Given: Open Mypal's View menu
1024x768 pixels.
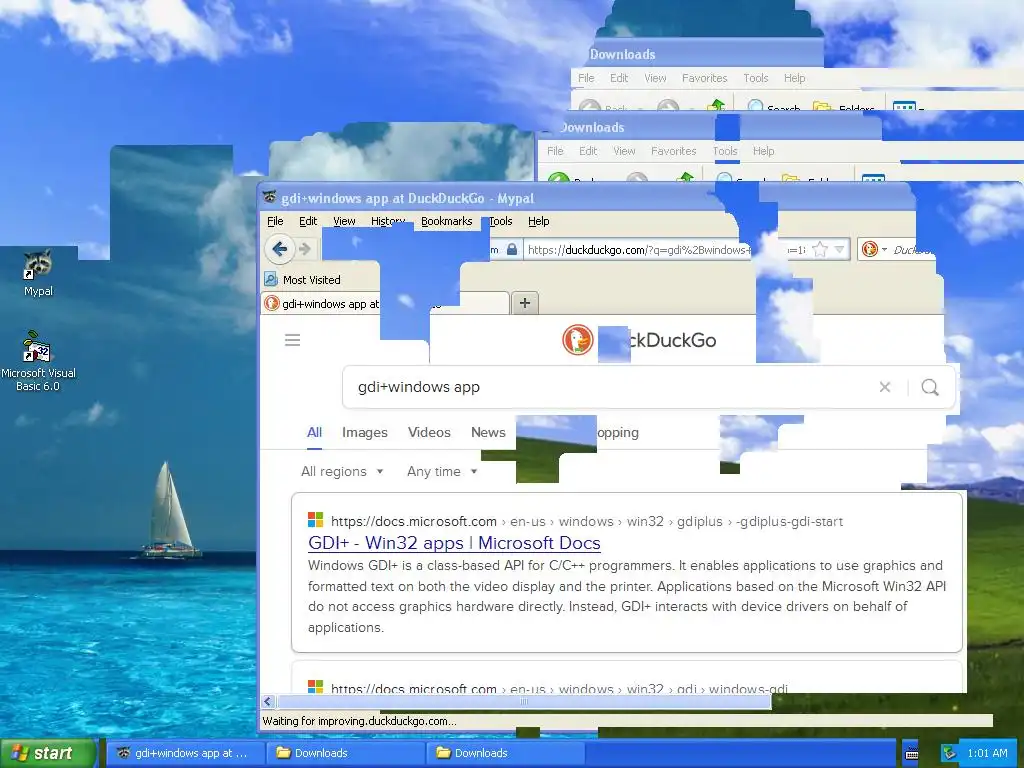Looking at the screenshot, I should pyautogui.click(x=344, y=221).
